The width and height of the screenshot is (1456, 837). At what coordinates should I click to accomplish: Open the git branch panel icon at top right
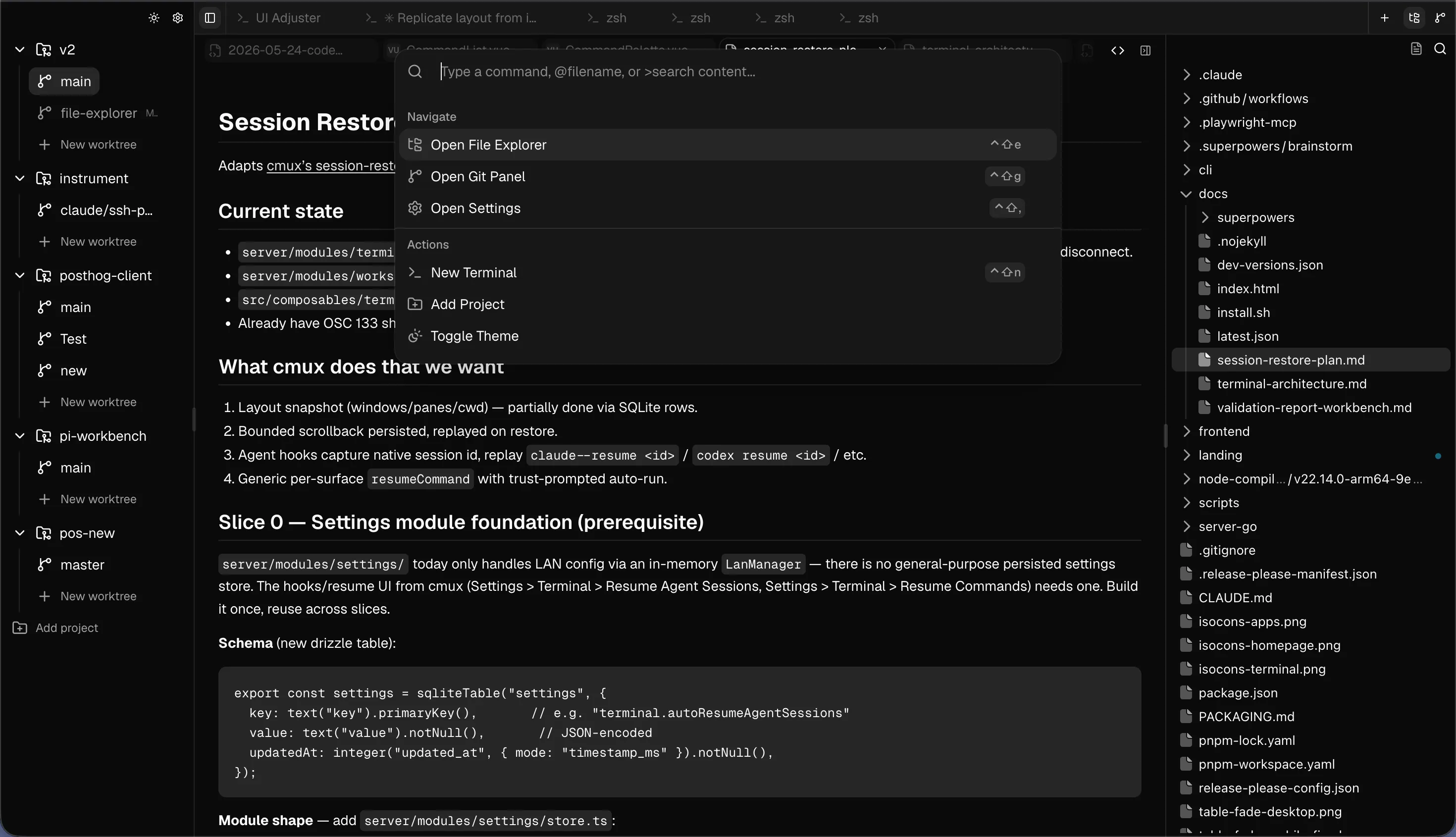(1439, 18)
